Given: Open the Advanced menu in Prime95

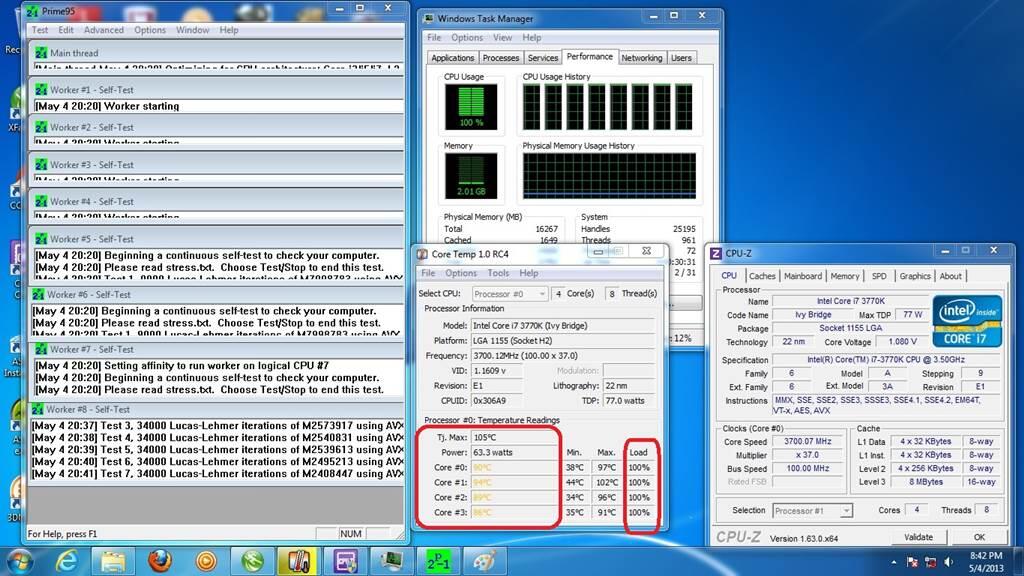Looking at the screenshot, I should pyautogui.click(x=103, y=30).
